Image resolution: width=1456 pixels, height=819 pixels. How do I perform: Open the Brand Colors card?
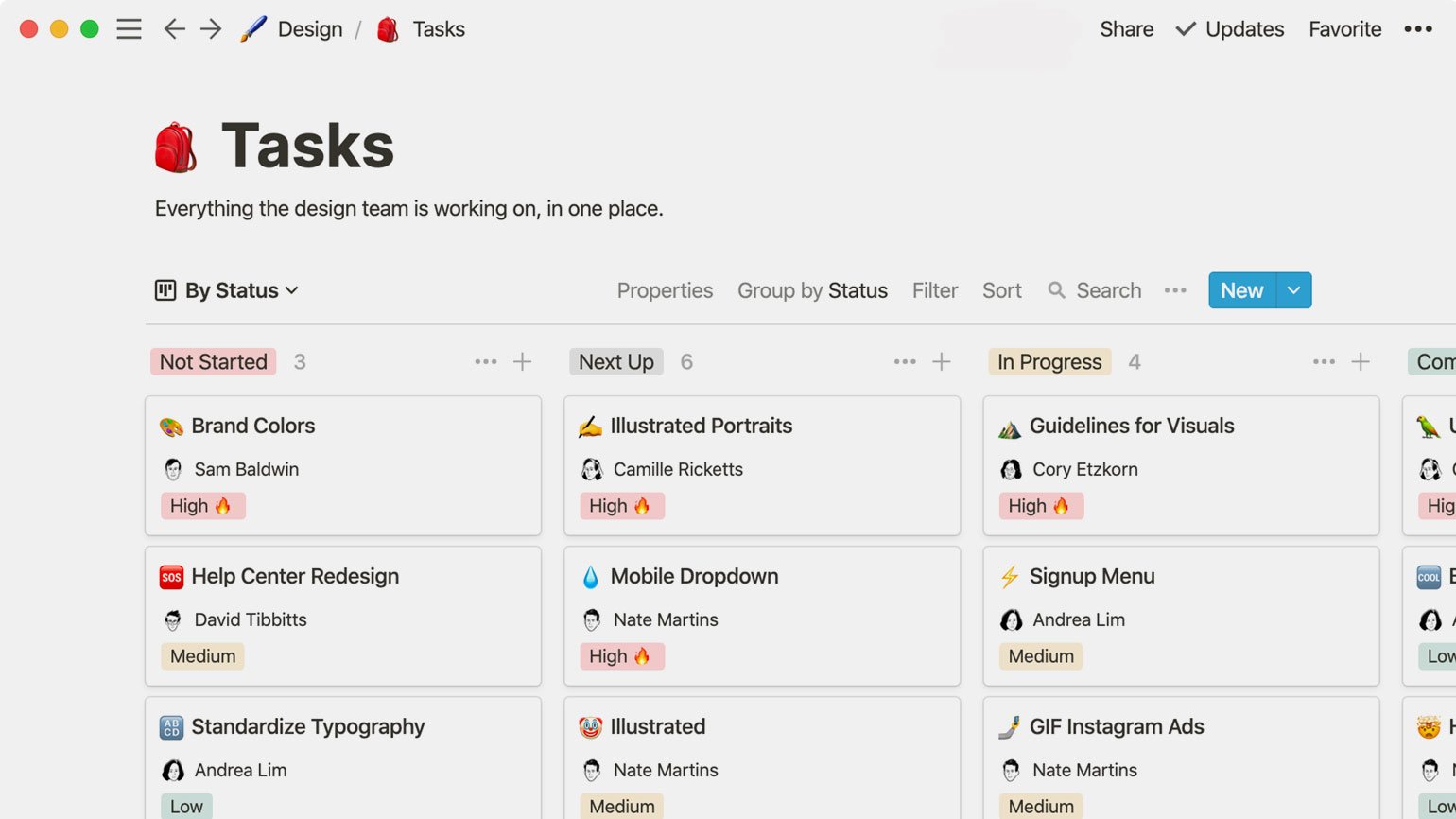click(x=343, y=465)
